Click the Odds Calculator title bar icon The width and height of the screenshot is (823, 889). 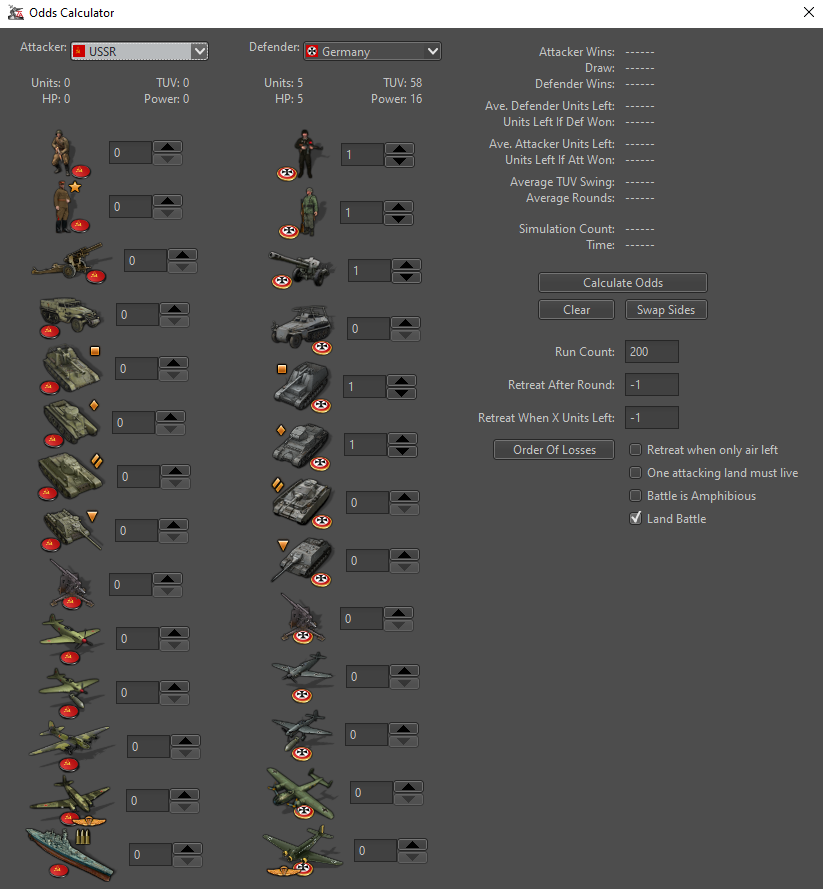coord(15,12)
